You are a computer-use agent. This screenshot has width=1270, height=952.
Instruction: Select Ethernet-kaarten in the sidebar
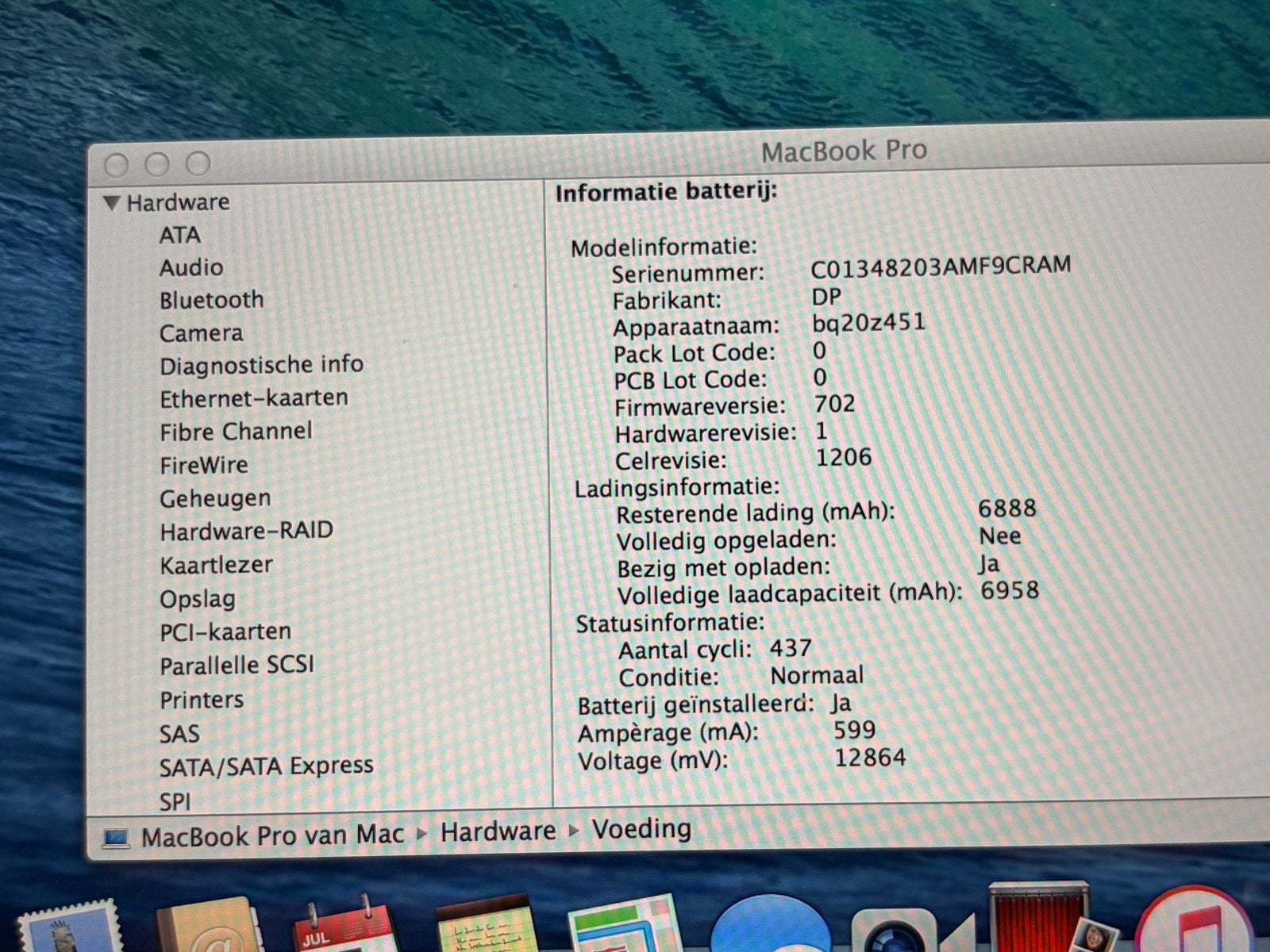(x=254, y=398)
